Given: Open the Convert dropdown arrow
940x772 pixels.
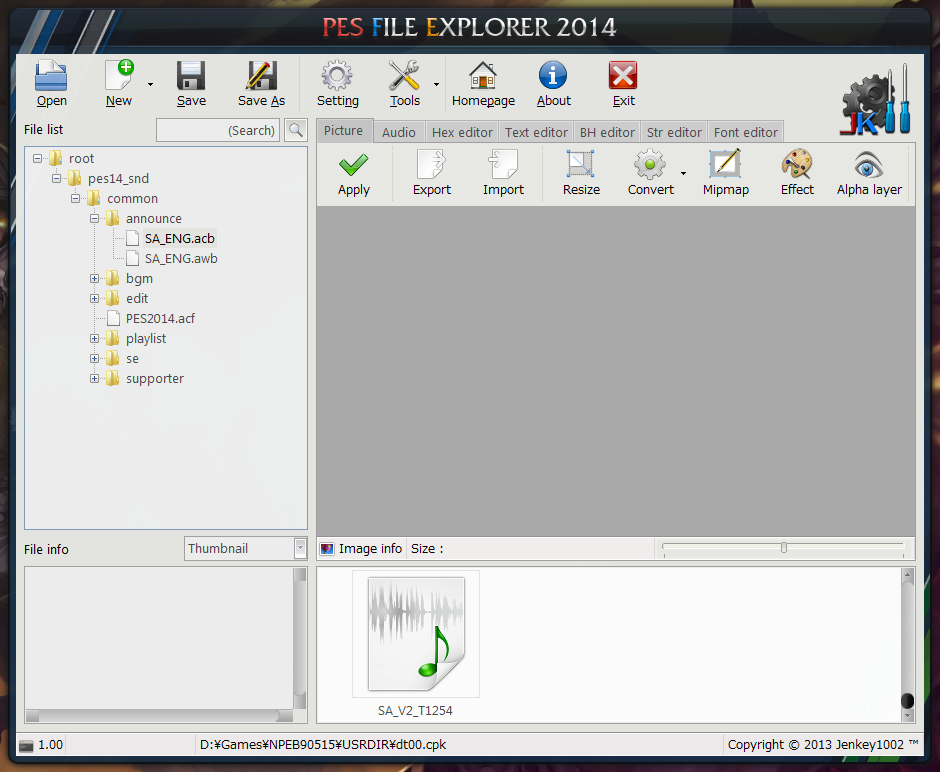Looking at the screenshot, I should (x=683, y=172).
